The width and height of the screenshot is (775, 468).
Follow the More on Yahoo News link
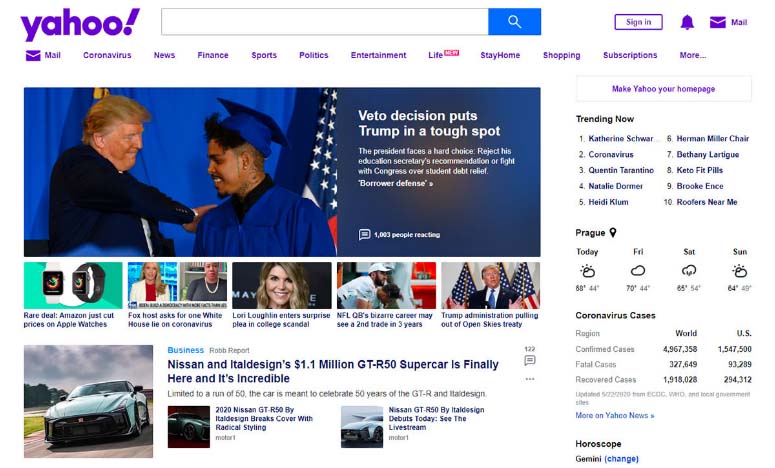click(x=613, y=416)
